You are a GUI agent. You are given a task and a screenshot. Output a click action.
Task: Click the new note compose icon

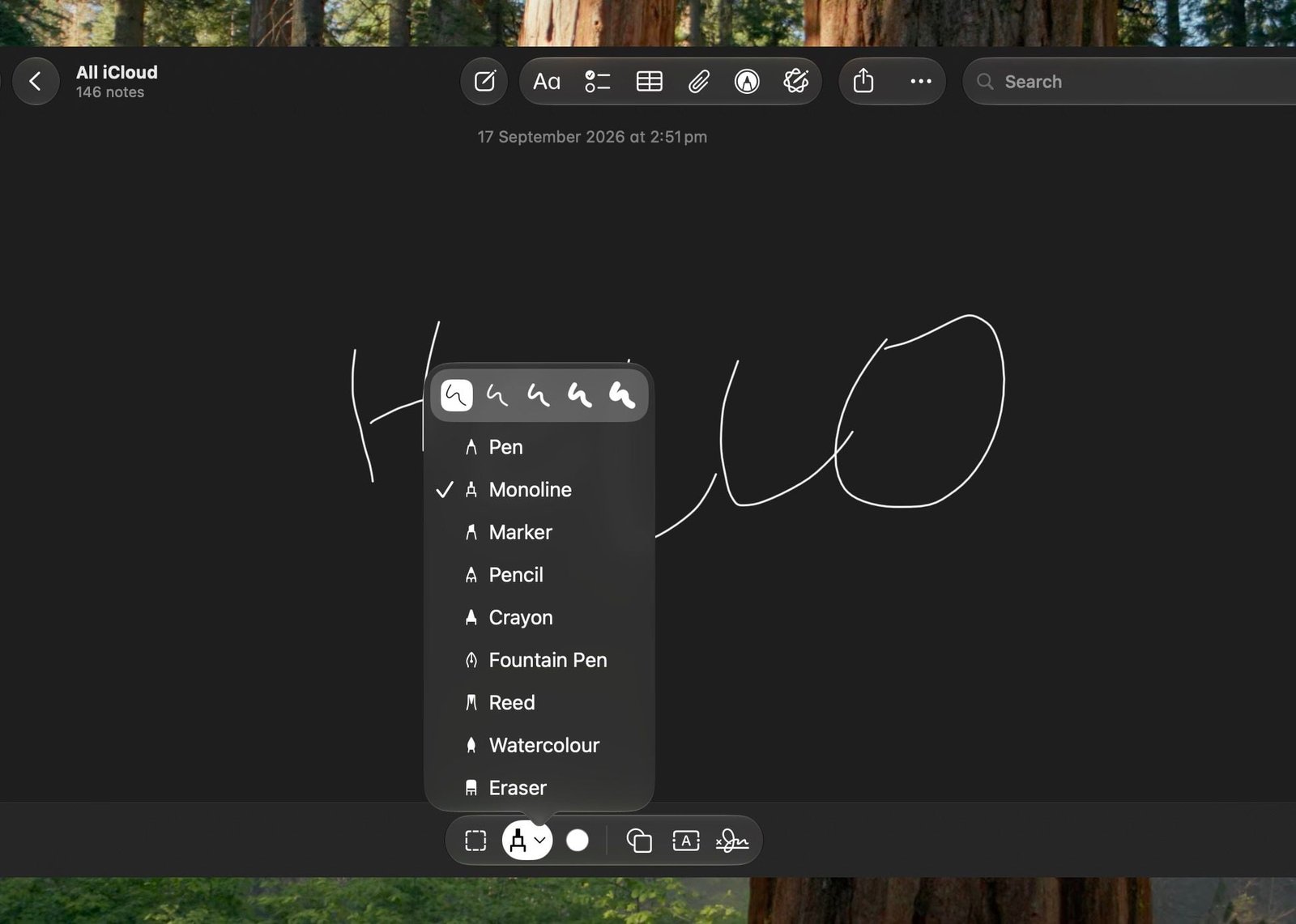pyautogui.click(x=484, y=81)
